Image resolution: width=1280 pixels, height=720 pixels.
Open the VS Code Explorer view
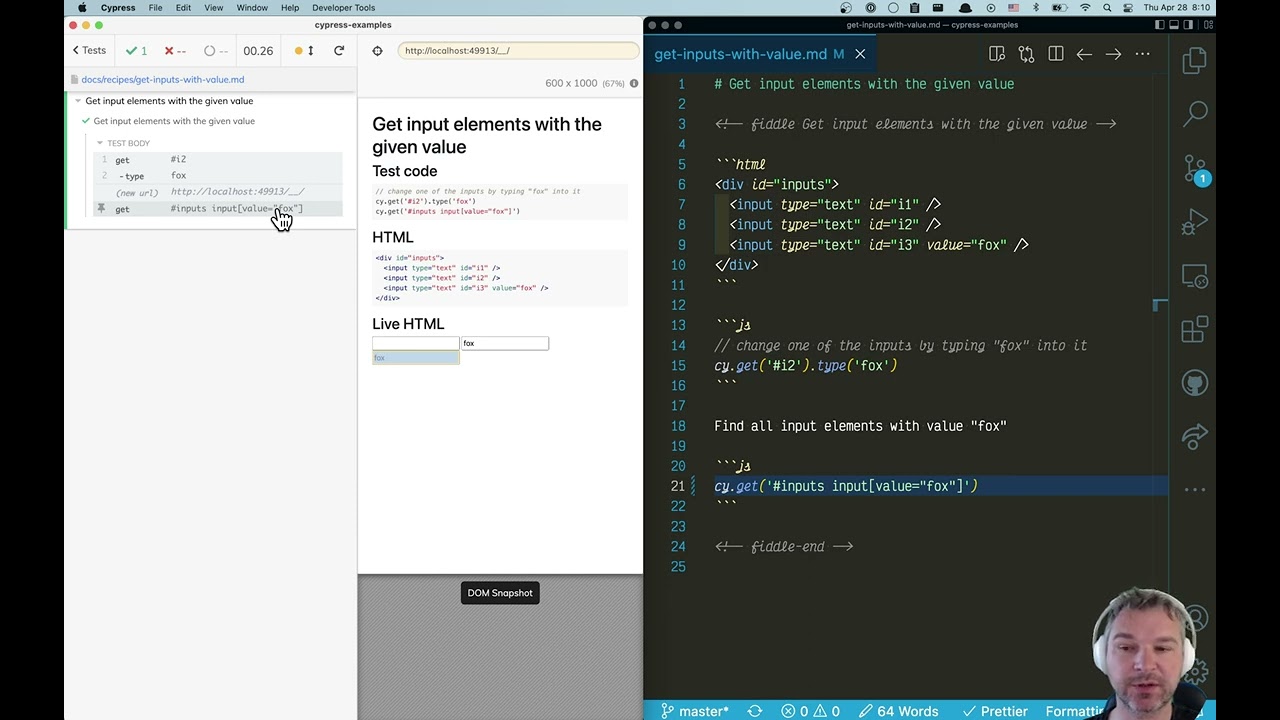1195,61
